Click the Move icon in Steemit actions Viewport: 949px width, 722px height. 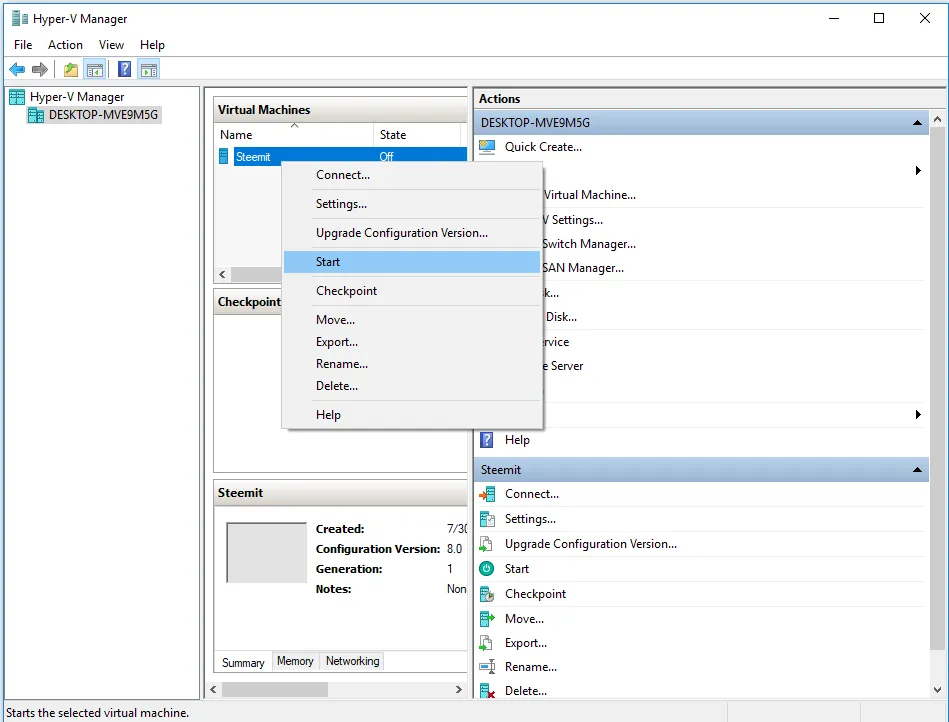(x=487, y=619)
